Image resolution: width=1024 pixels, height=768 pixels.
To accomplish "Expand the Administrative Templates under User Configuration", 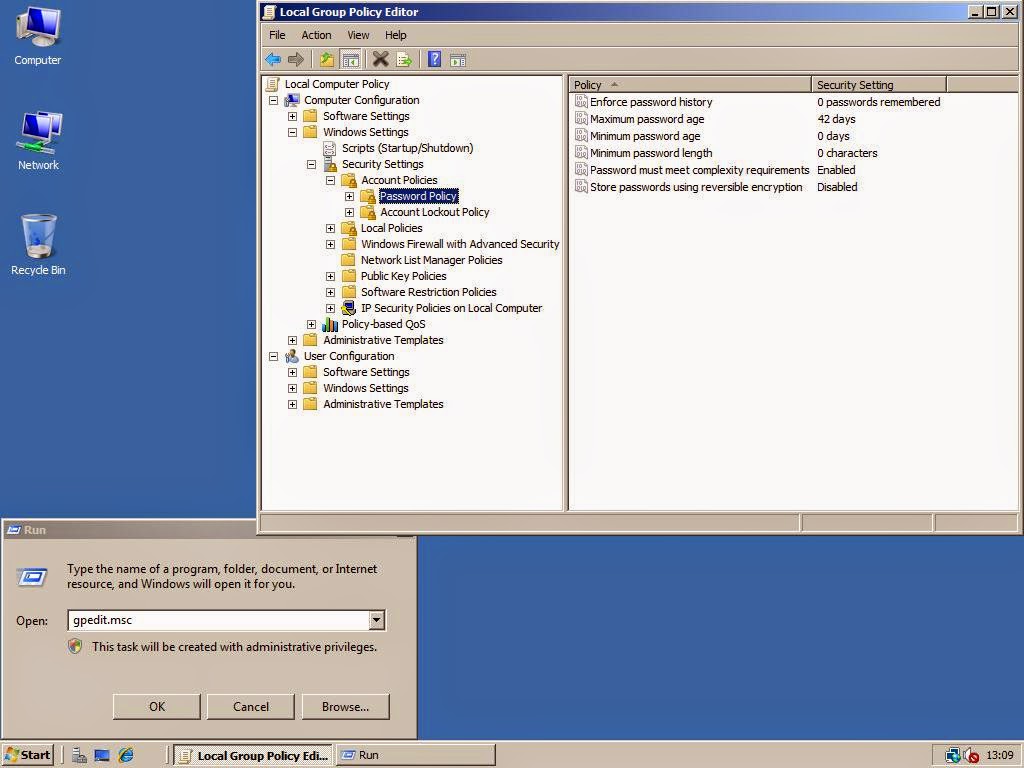I will (x=291, y=404).
